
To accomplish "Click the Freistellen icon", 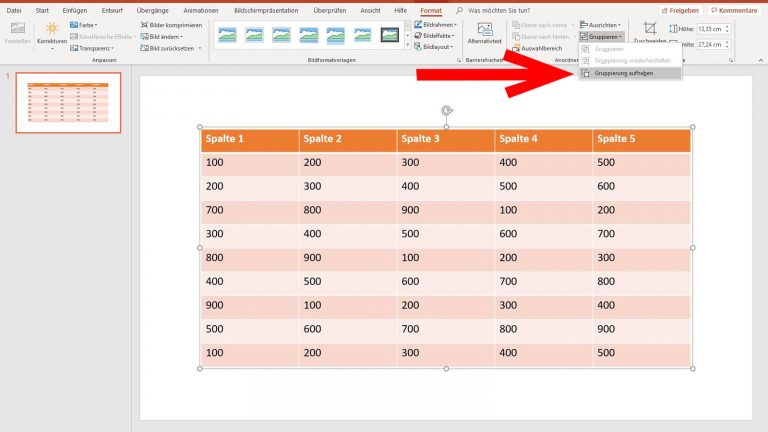I will [18, 28].
